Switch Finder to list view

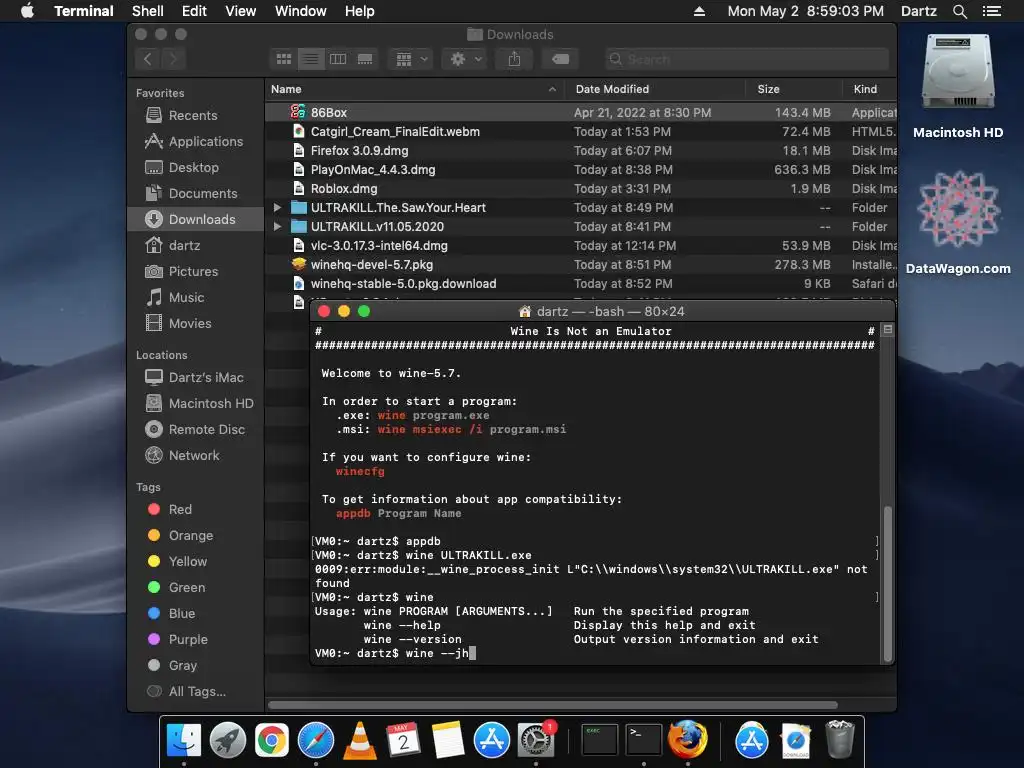coord(311,59)
